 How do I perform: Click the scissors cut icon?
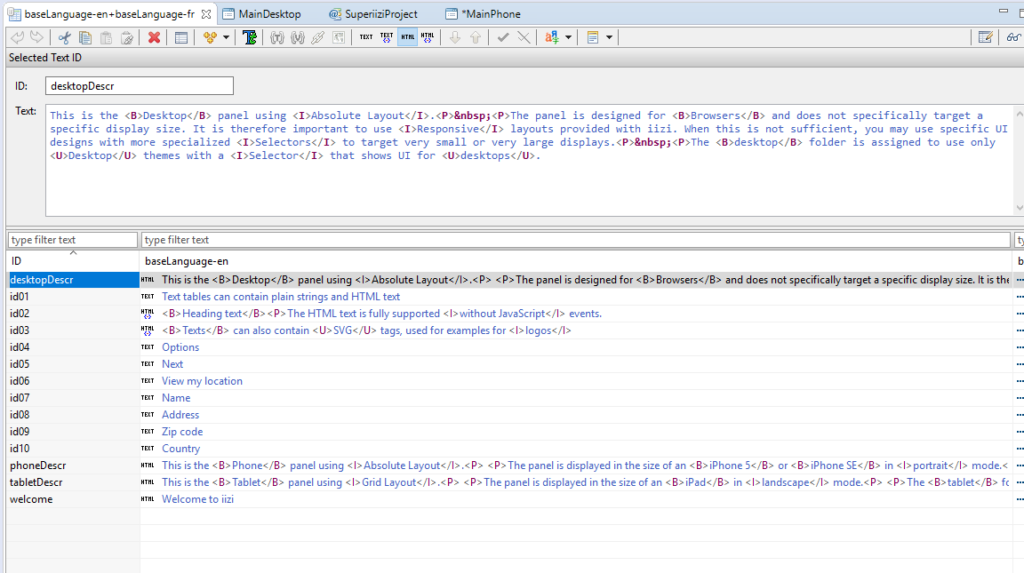coord(64,38)
